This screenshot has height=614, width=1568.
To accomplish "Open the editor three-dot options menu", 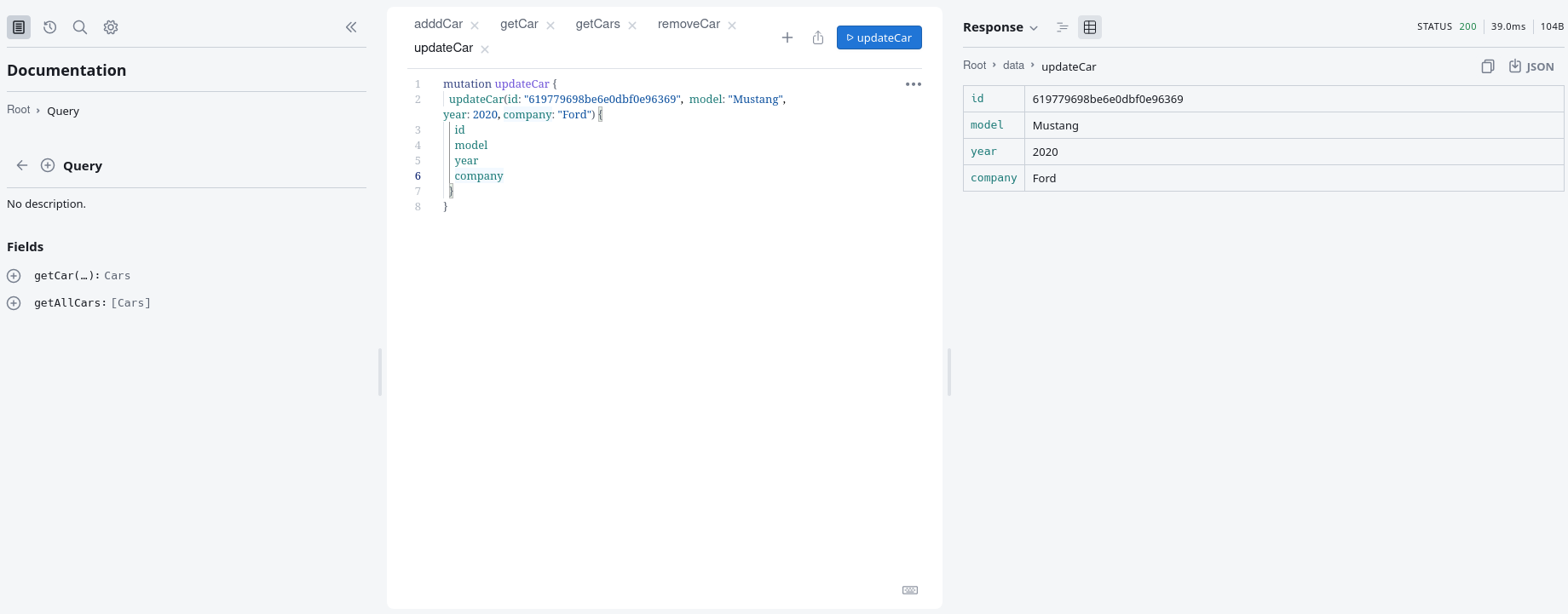I will pyautogui.click(x=914, y=84).
